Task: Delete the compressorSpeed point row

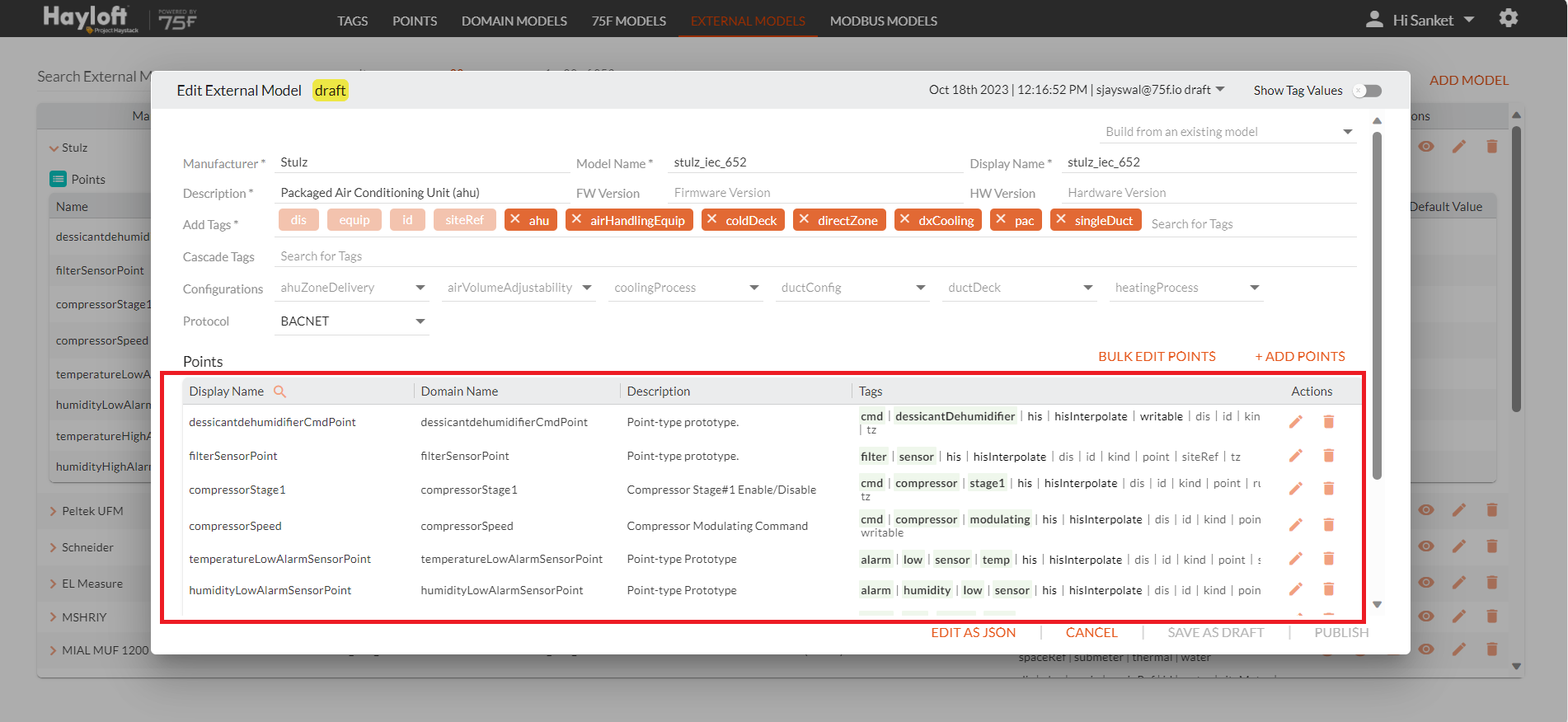Action: coord(1329,525)
